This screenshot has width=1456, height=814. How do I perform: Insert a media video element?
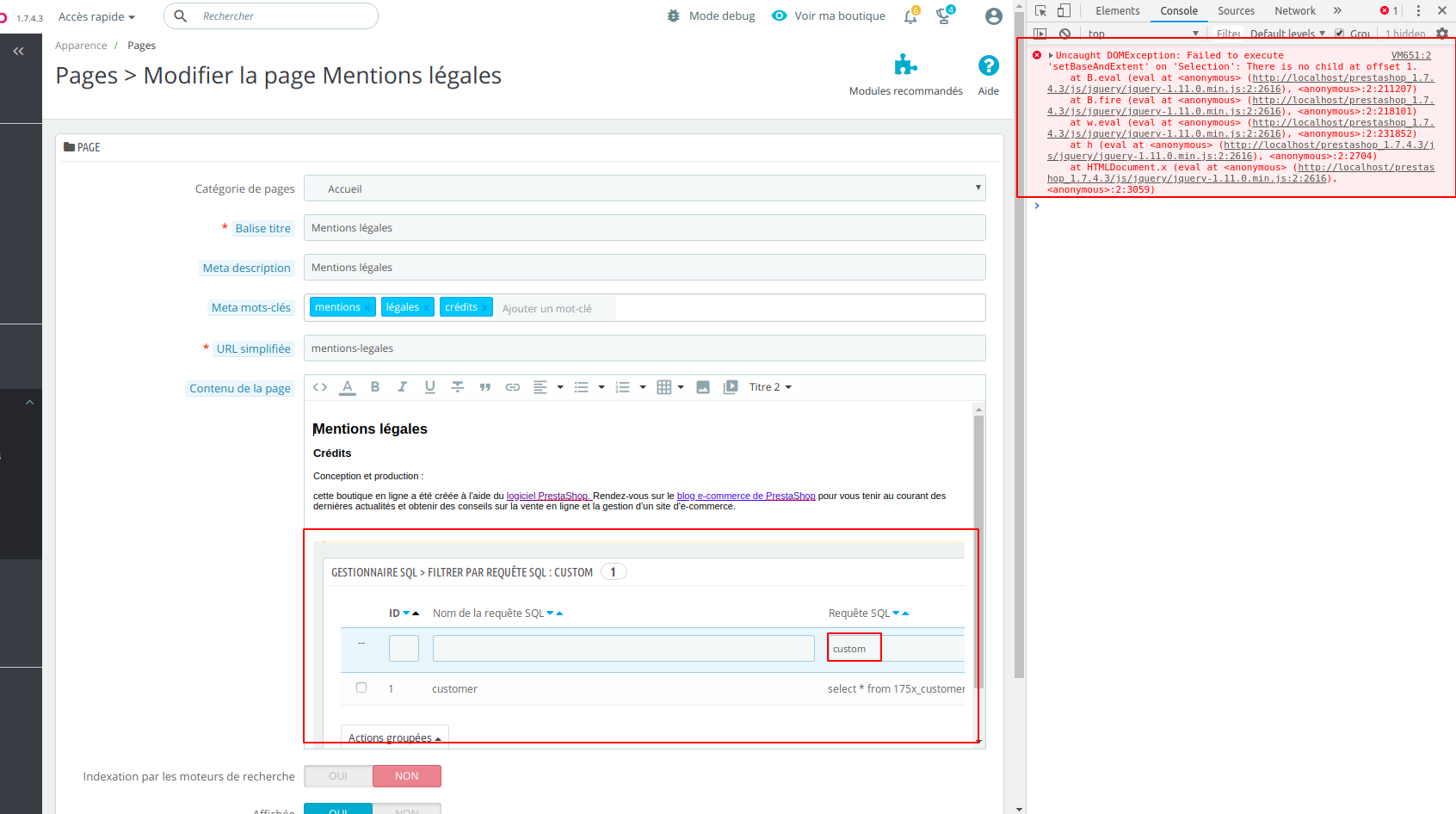(731, 387)
